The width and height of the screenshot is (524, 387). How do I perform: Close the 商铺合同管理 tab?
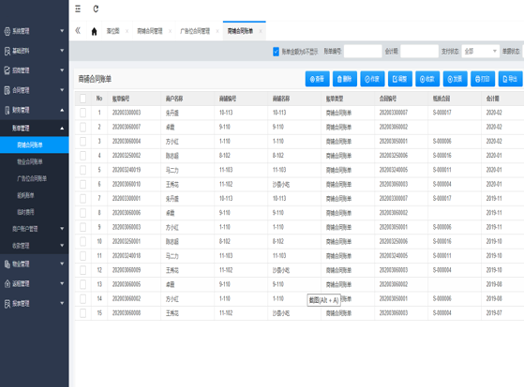tap(170, 31)
